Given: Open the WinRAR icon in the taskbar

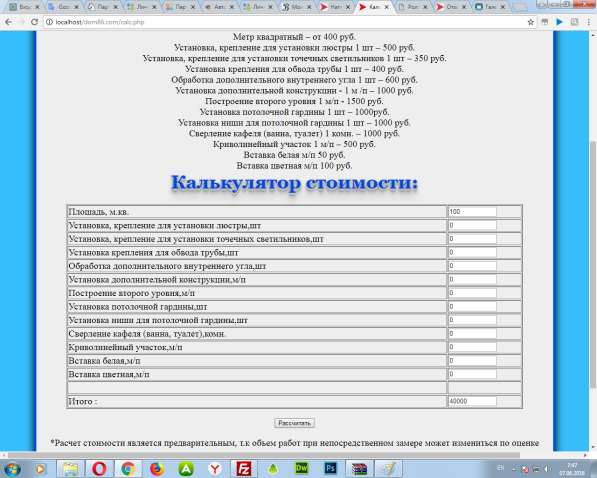Looking at the screenshot, I should point(359,469).
